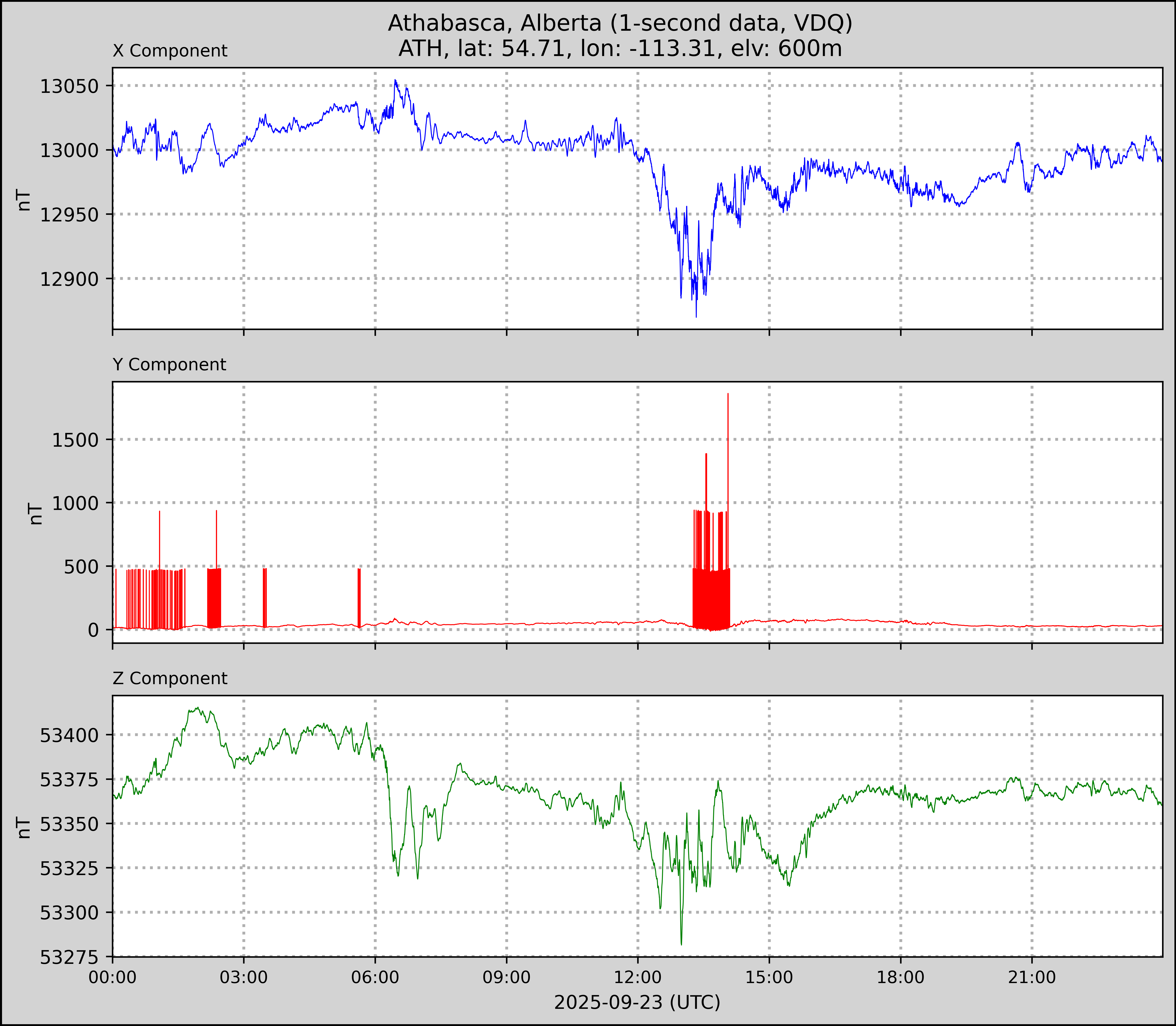Screen dimensions: 1176x1026
Task: Click the 2025-09-23 (UTC) axis label
Action: point(637,1003)
